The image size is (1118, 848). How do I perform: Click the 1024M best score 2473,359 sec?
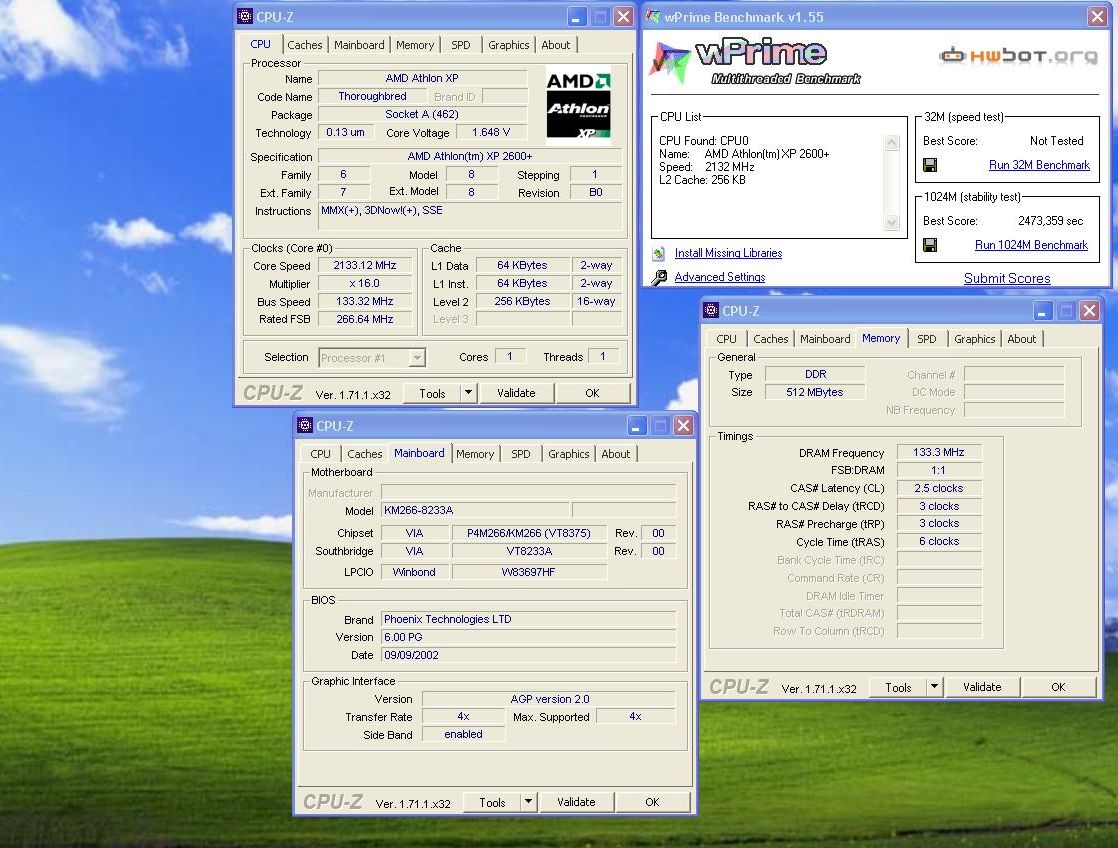(1050, 221)
